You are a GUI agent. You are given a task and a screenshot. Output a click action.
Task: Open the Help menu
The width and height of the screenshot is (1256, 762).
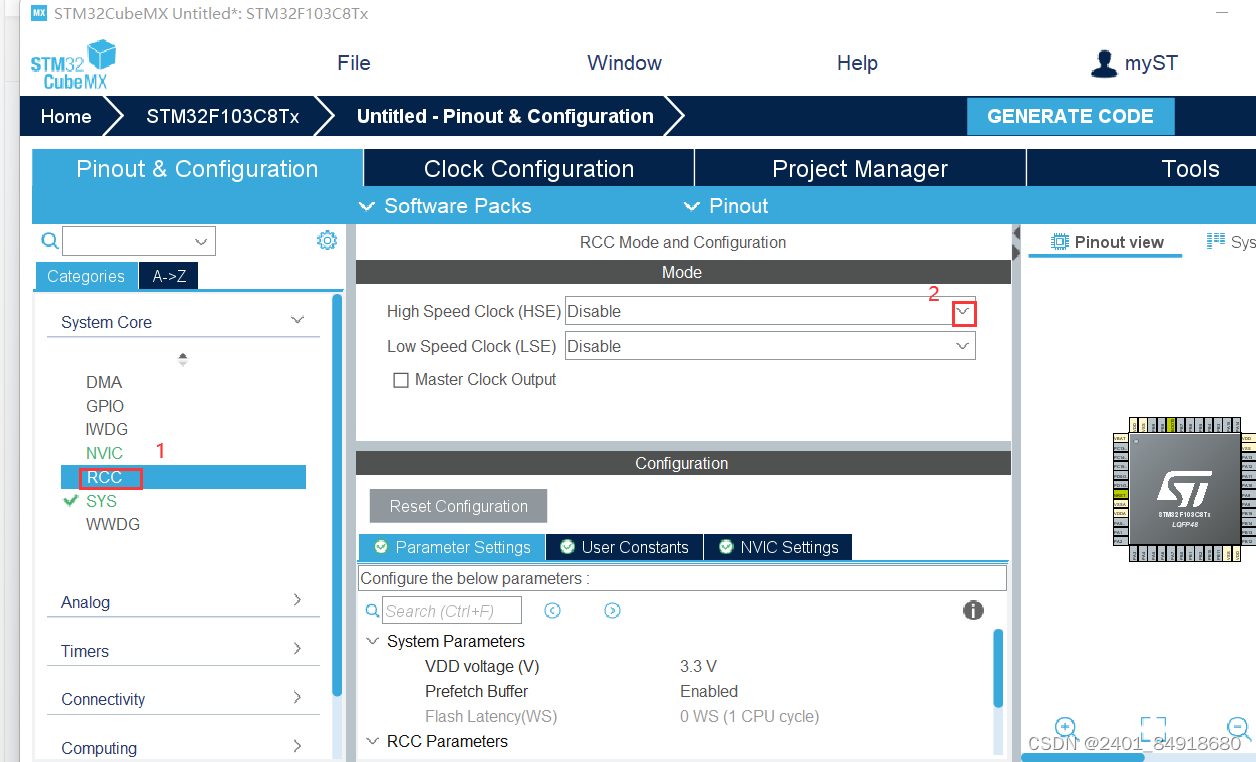[857, 63]
